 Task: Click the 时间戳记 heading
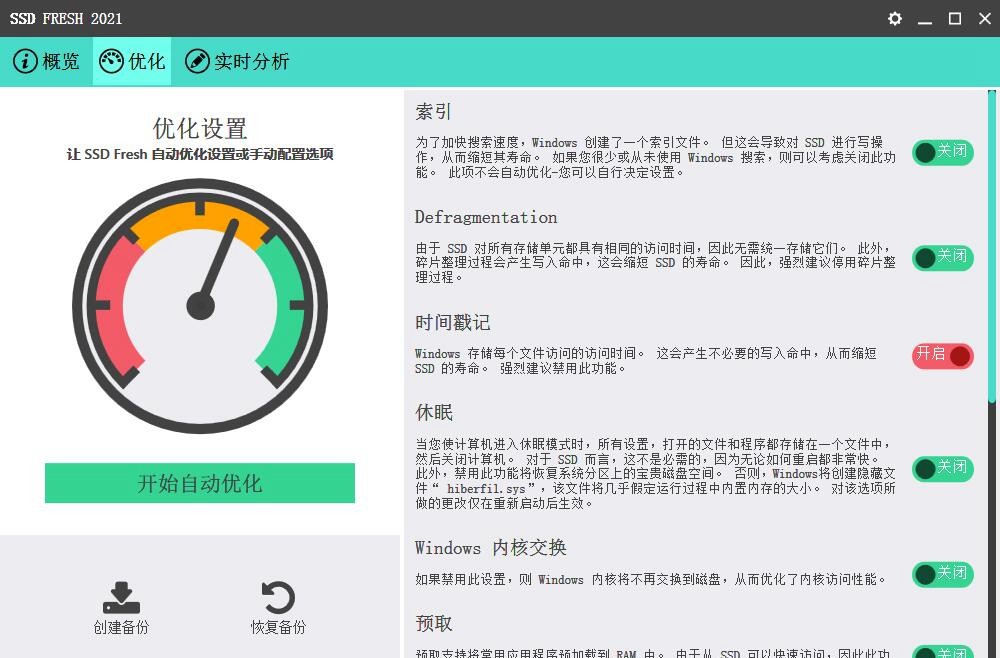coord(453,323)
